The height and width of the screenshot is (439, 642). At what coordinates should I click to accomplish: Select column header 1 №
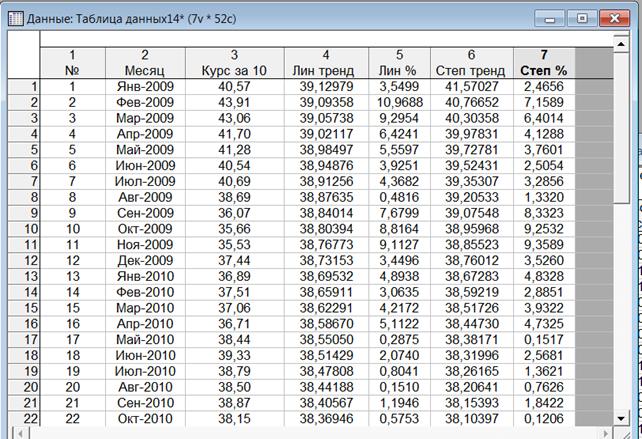click(x=72, y=63)
